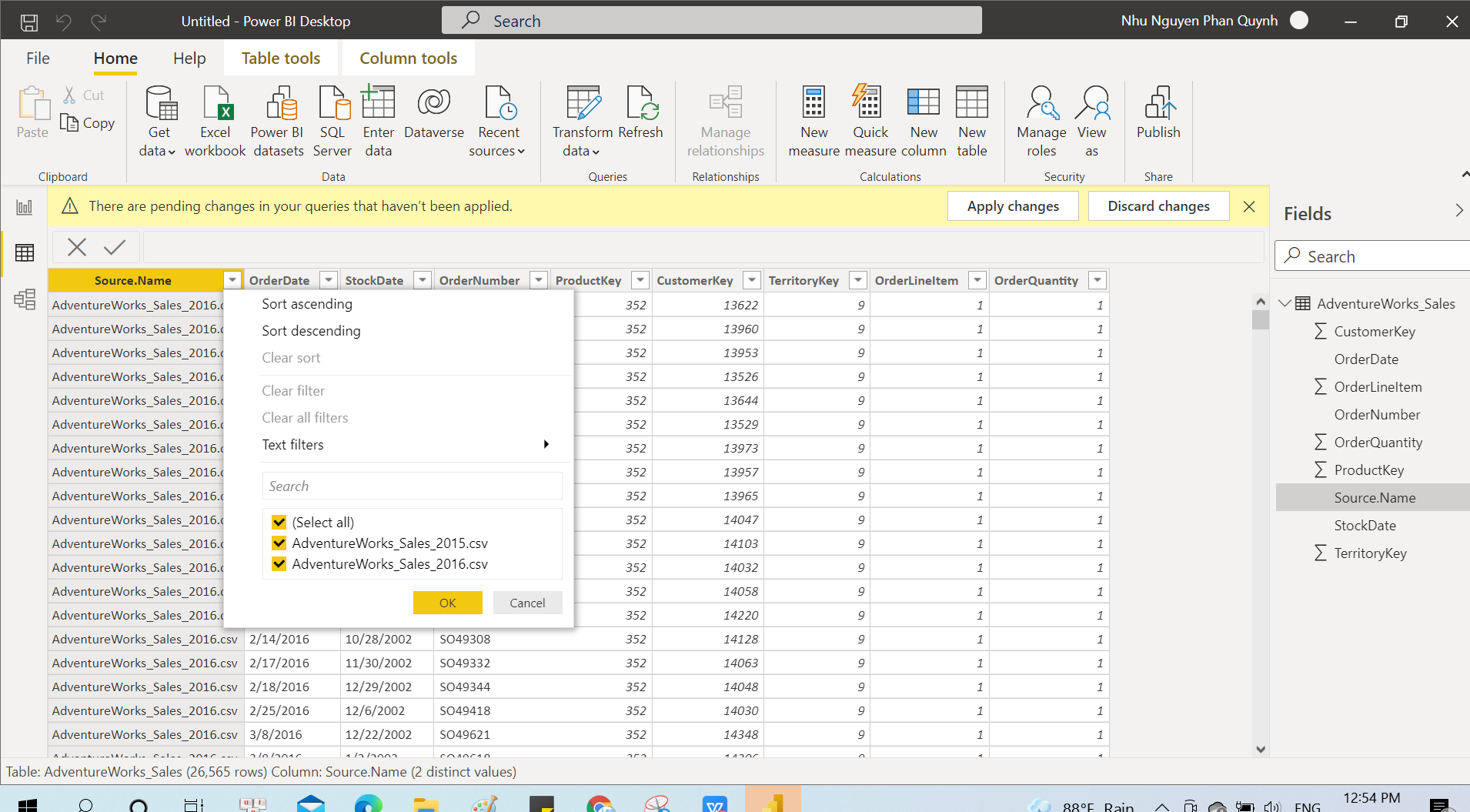Screen dimensions: 1470x812
Task: Select the StockDate field
Action: [x=1365, y=526]
